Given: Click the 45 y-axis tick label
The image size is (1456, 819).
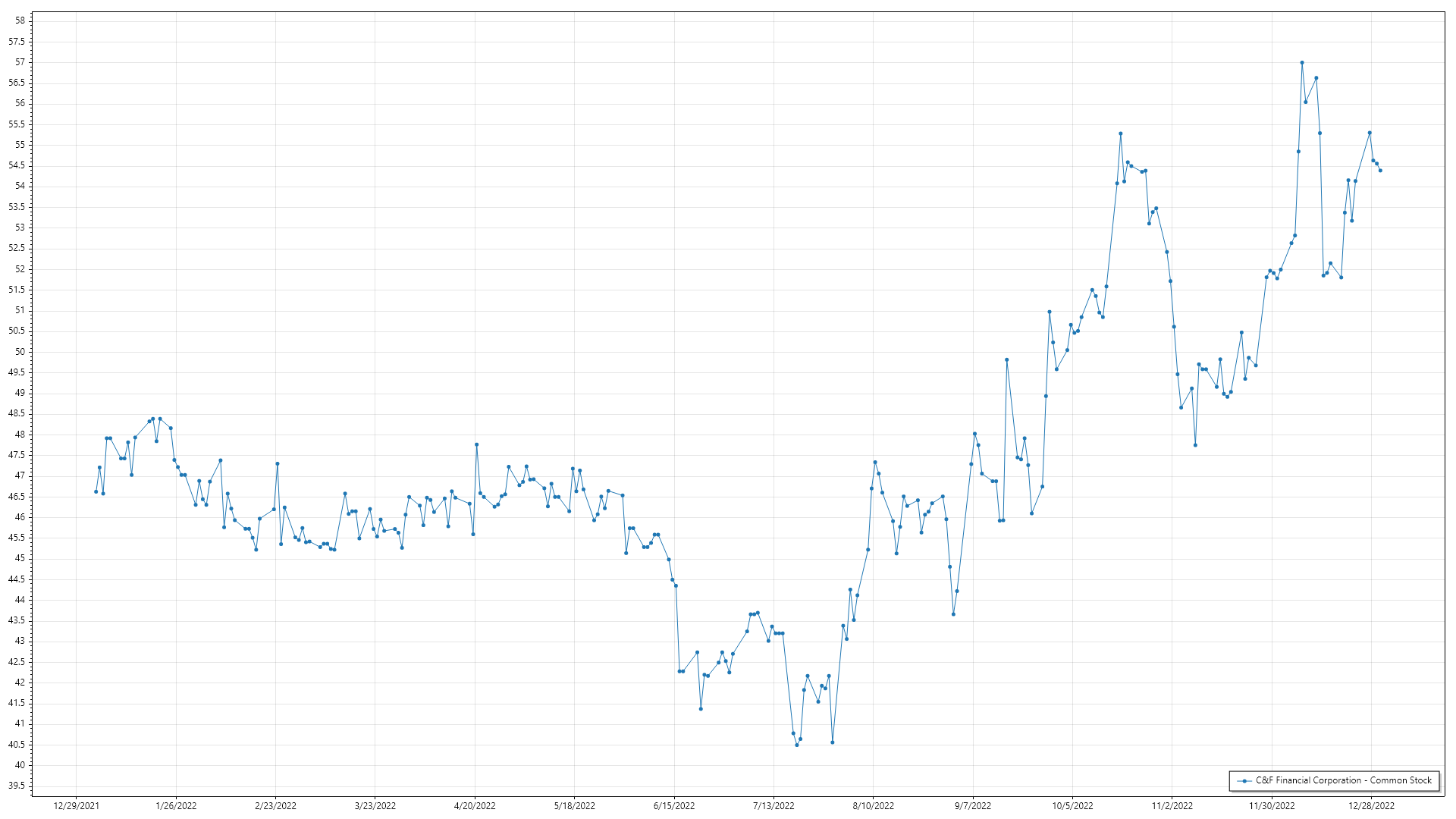Looking at the screenshot, I should (20, 559).
